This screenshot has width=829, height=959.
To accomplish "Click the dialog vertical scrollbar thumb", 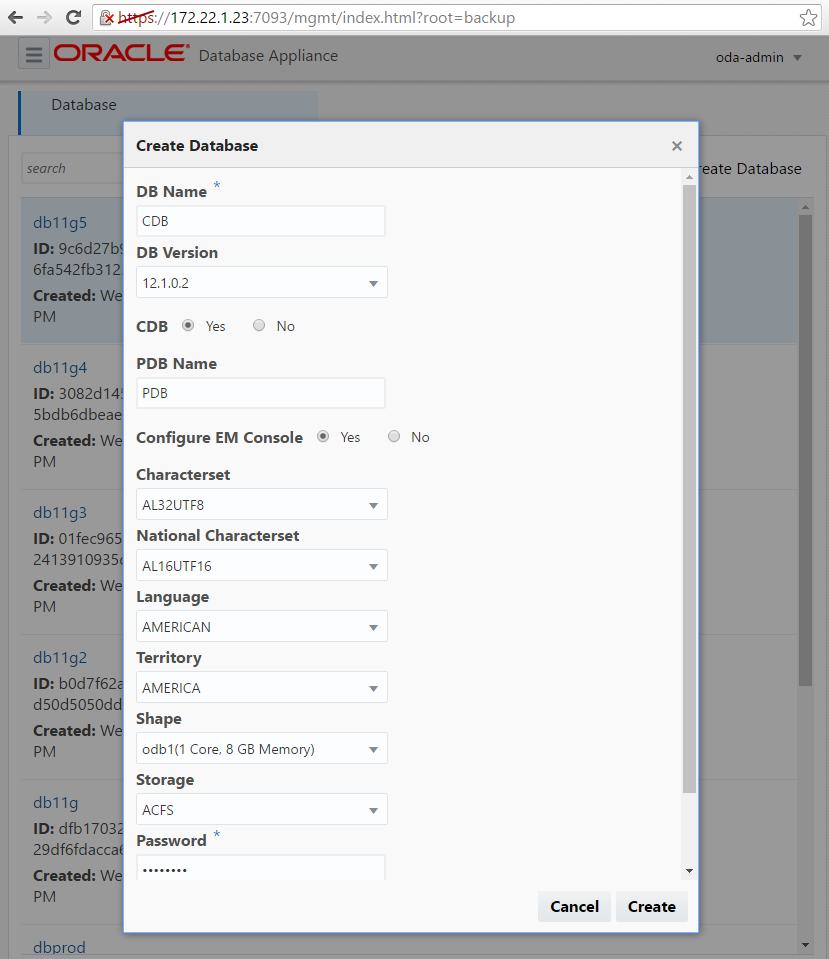I will [x=690, y=489].
